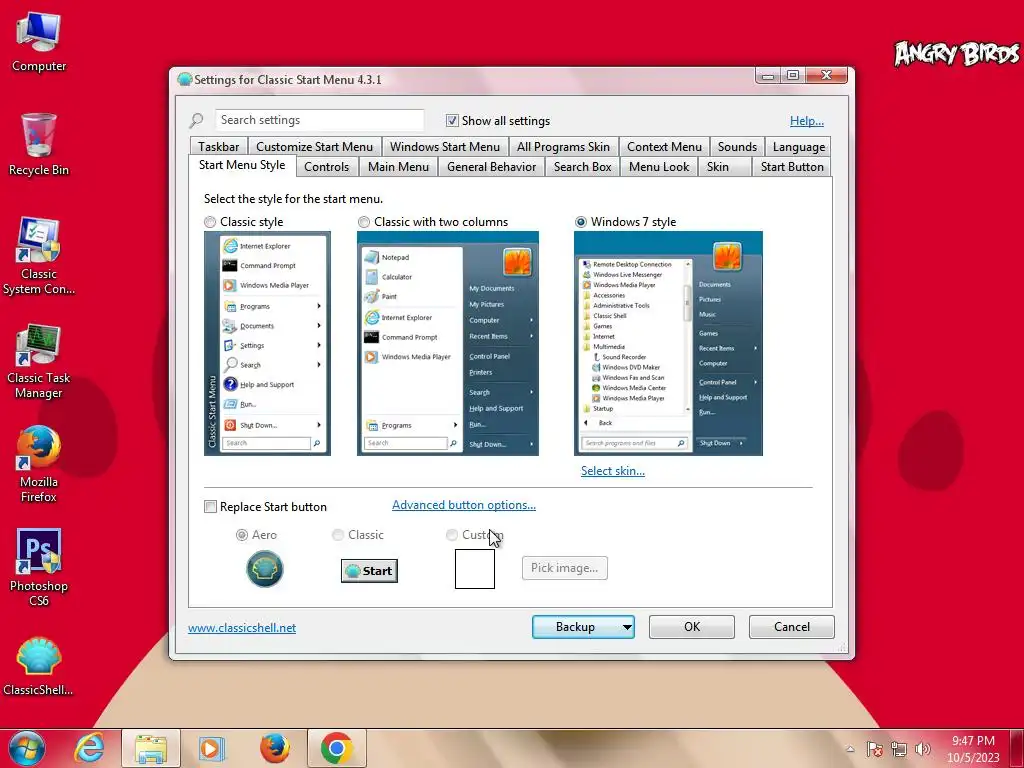The width and height of the screenshot is (1024, 768).
Task: Switch to Google Chrome in the taskbar
Action: [336, 748]
